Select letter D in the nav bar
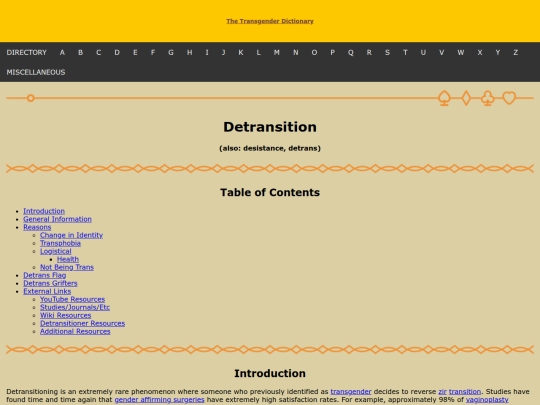540x405 pixels. point(117,52)
